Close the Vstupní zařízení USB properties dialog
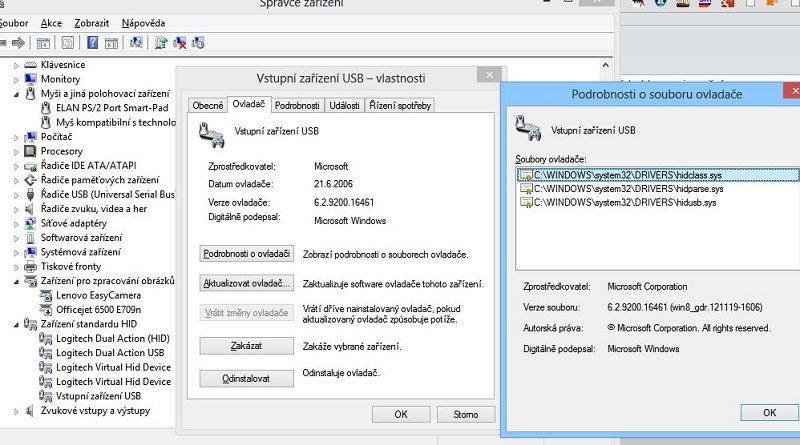 [x=489, y=75]
